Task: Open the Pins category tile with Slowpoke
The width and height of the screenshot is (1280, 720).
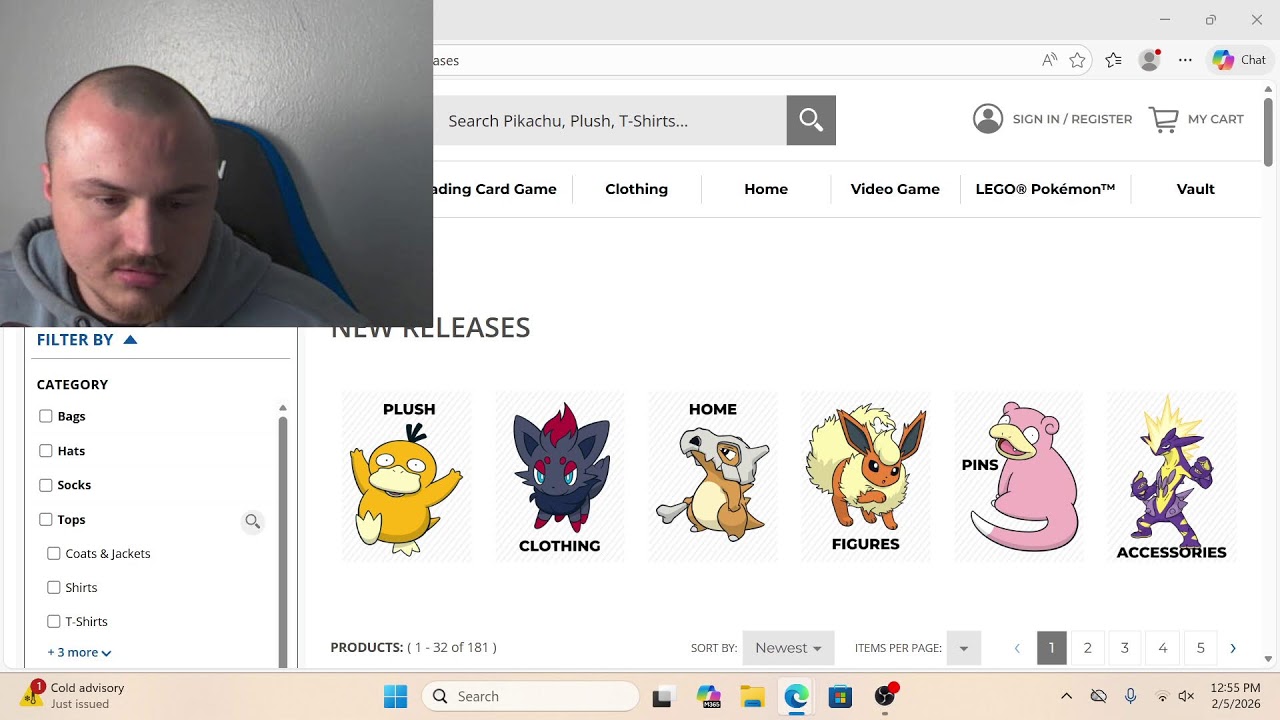Action: [x=1019, y=476]
